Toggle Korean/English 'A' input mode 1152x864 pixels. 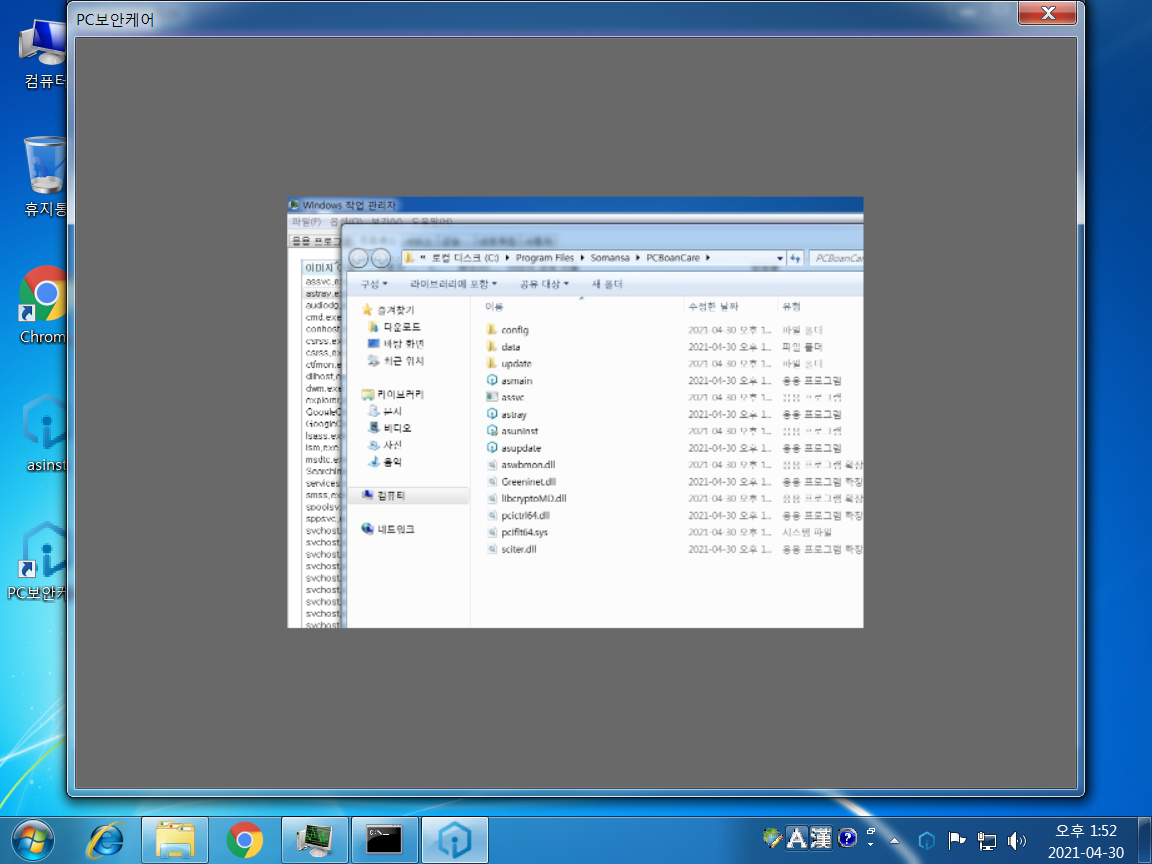(797, 838)
